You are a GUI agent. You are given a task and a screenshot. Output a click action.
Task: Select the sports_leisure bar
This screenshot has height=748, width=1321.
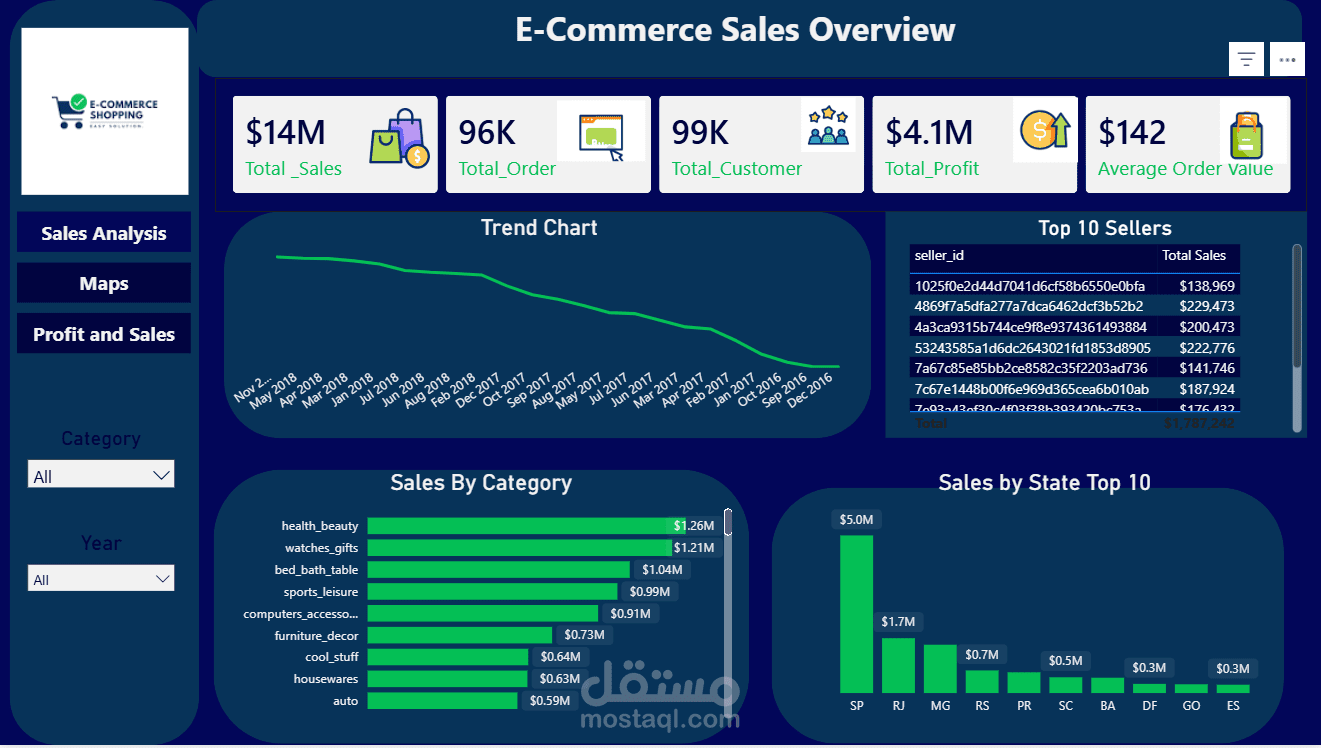492,592
